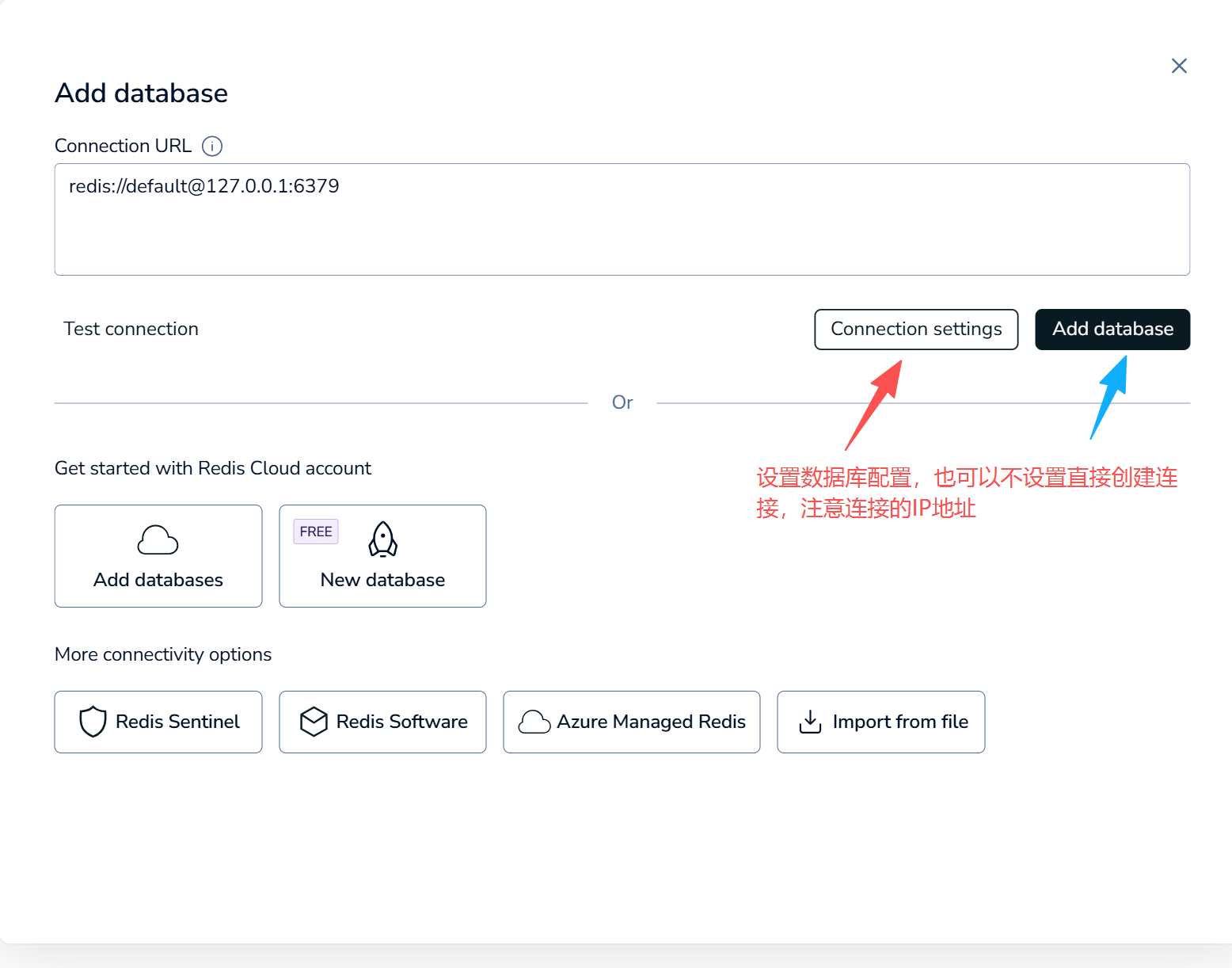This screenshot has width=1232, height=968.
Task: Select Redis Sentinel connectivity option
Action: click(158, 722)
